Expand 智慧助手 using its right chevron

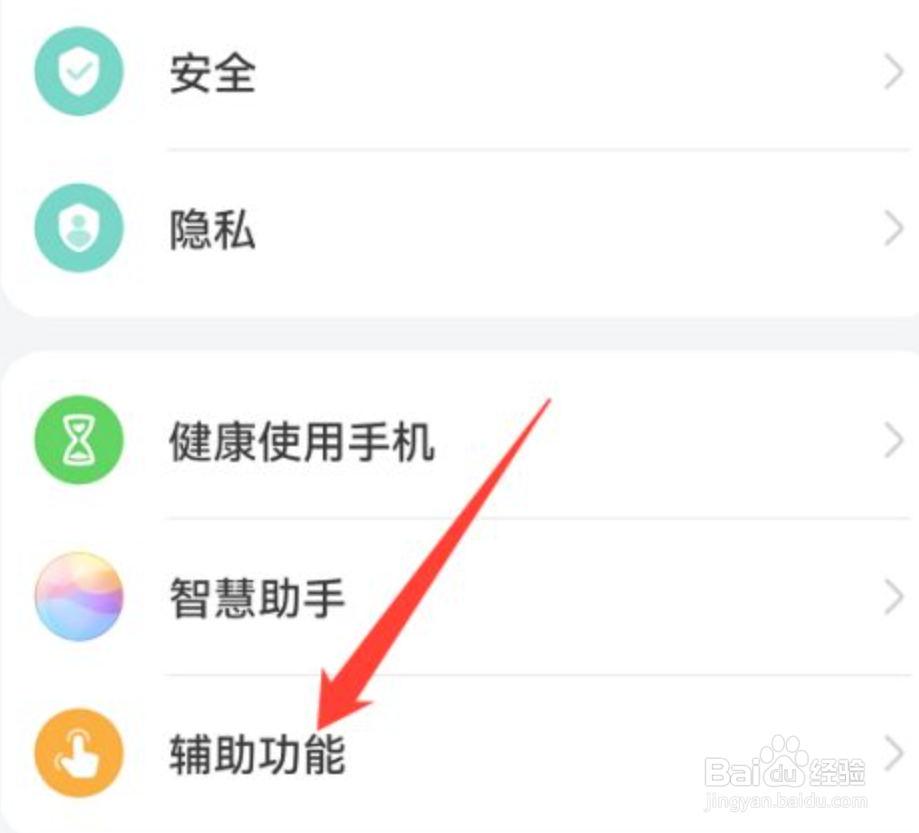click(x=894, y=597)
